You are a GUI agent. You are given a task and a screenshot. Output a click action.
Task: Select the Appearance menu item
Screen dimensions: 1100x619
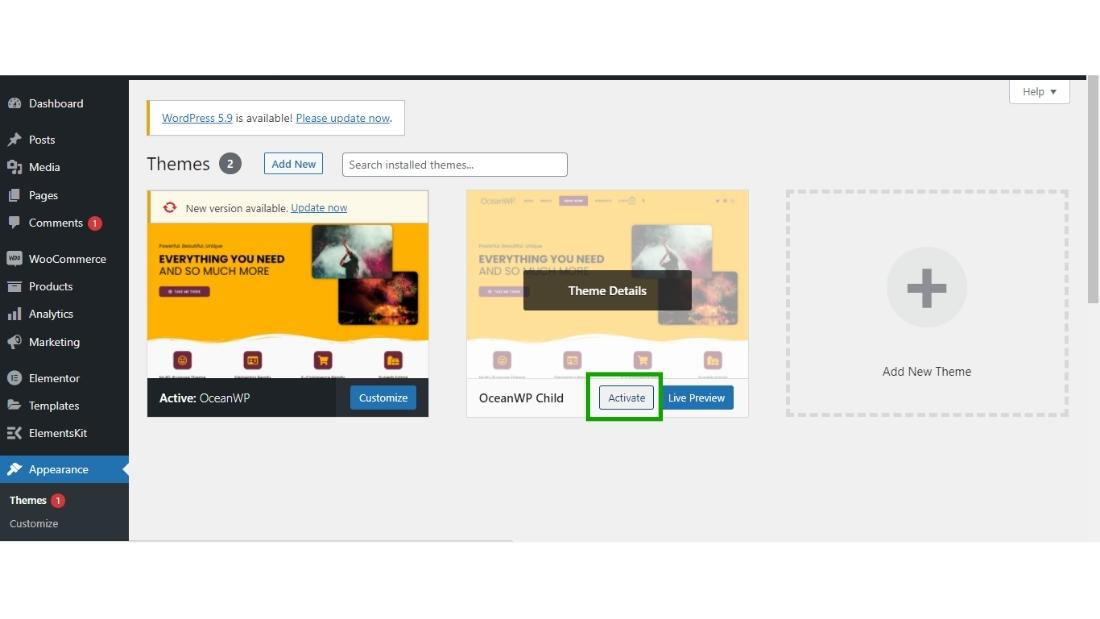coord(65,469)
